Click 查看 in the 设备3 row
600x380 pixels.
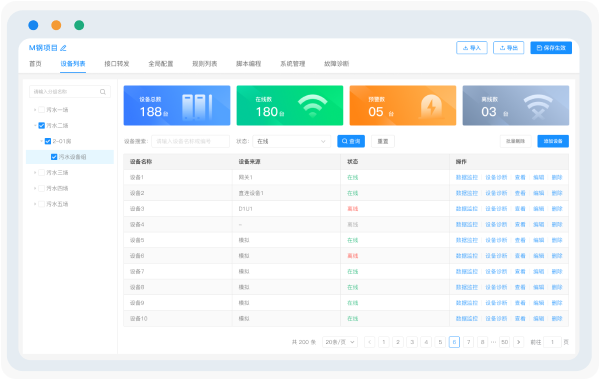click(x=520, y=209)
